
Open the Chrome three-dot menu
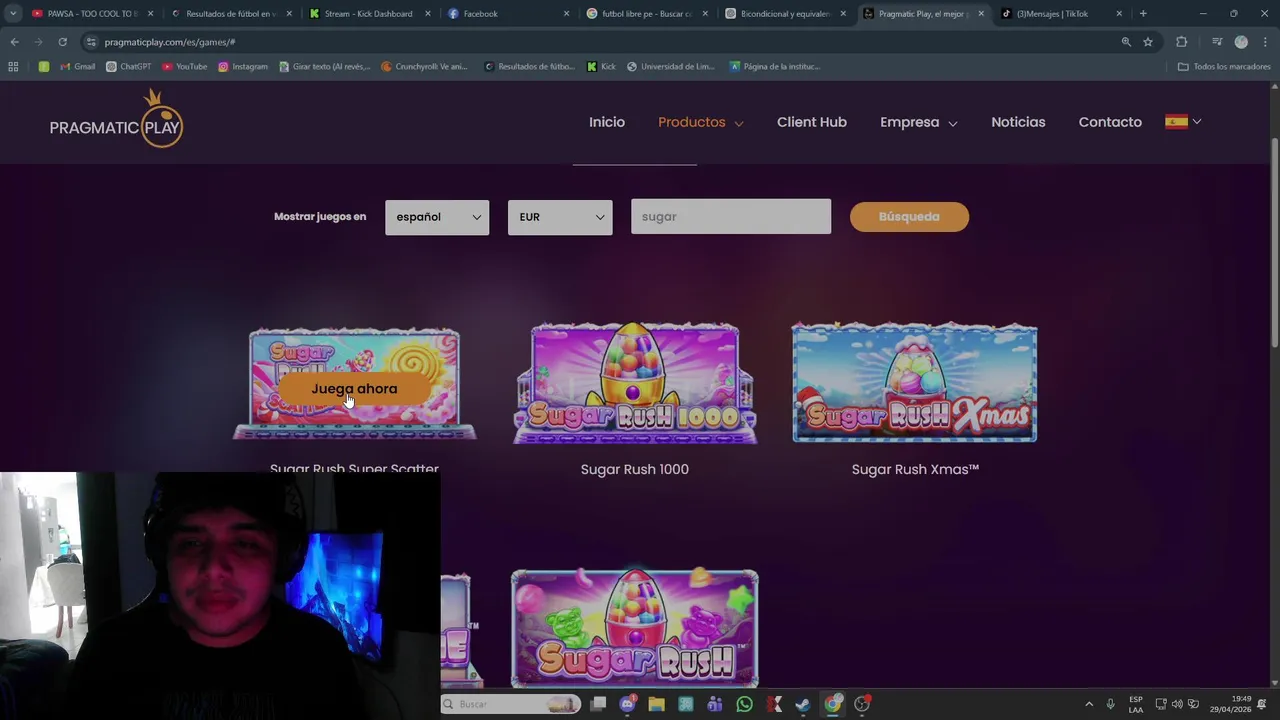coord(1264,42)
